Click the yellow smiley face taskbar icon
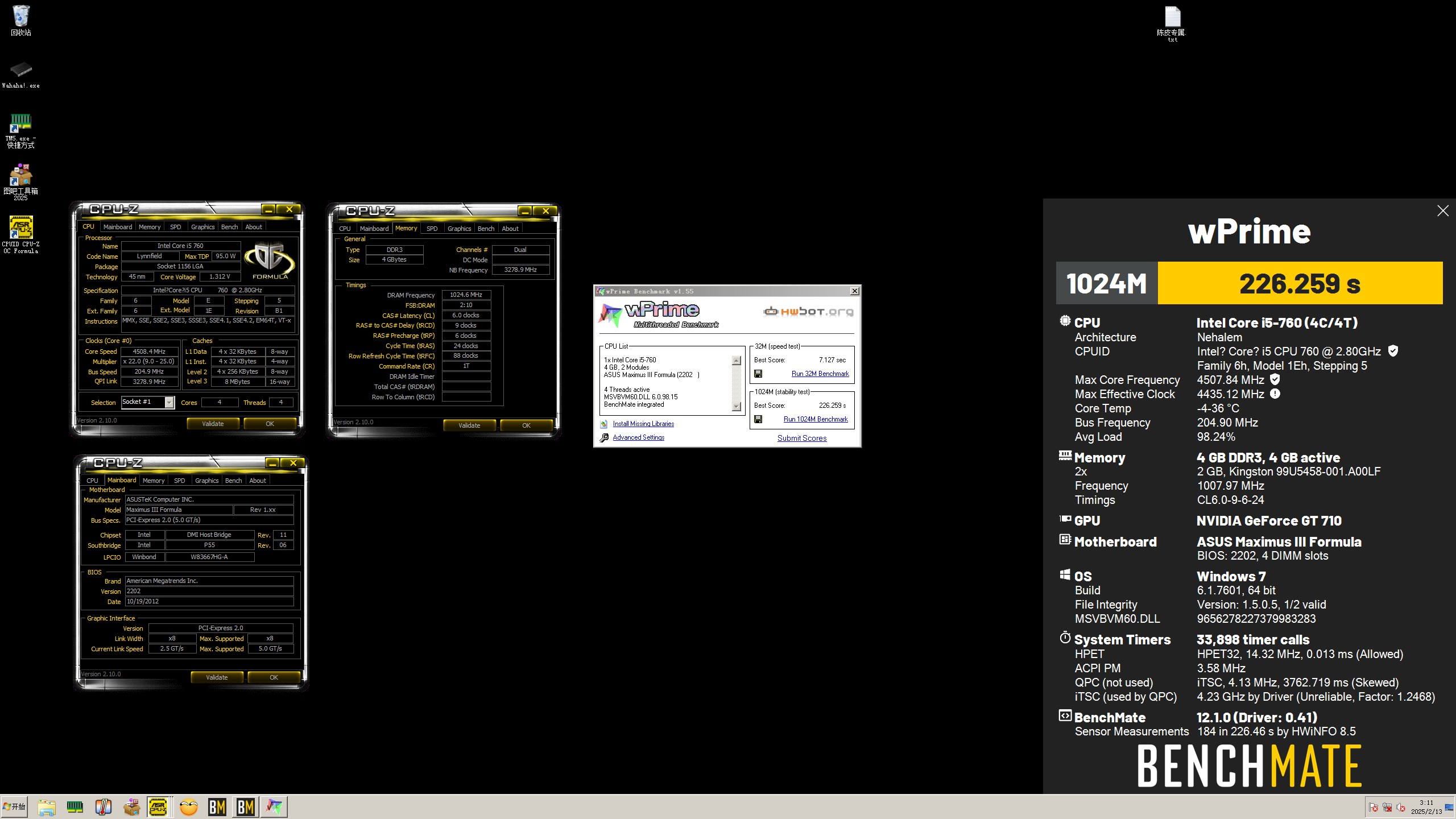The image size is (1456, 819). point(189,807)
